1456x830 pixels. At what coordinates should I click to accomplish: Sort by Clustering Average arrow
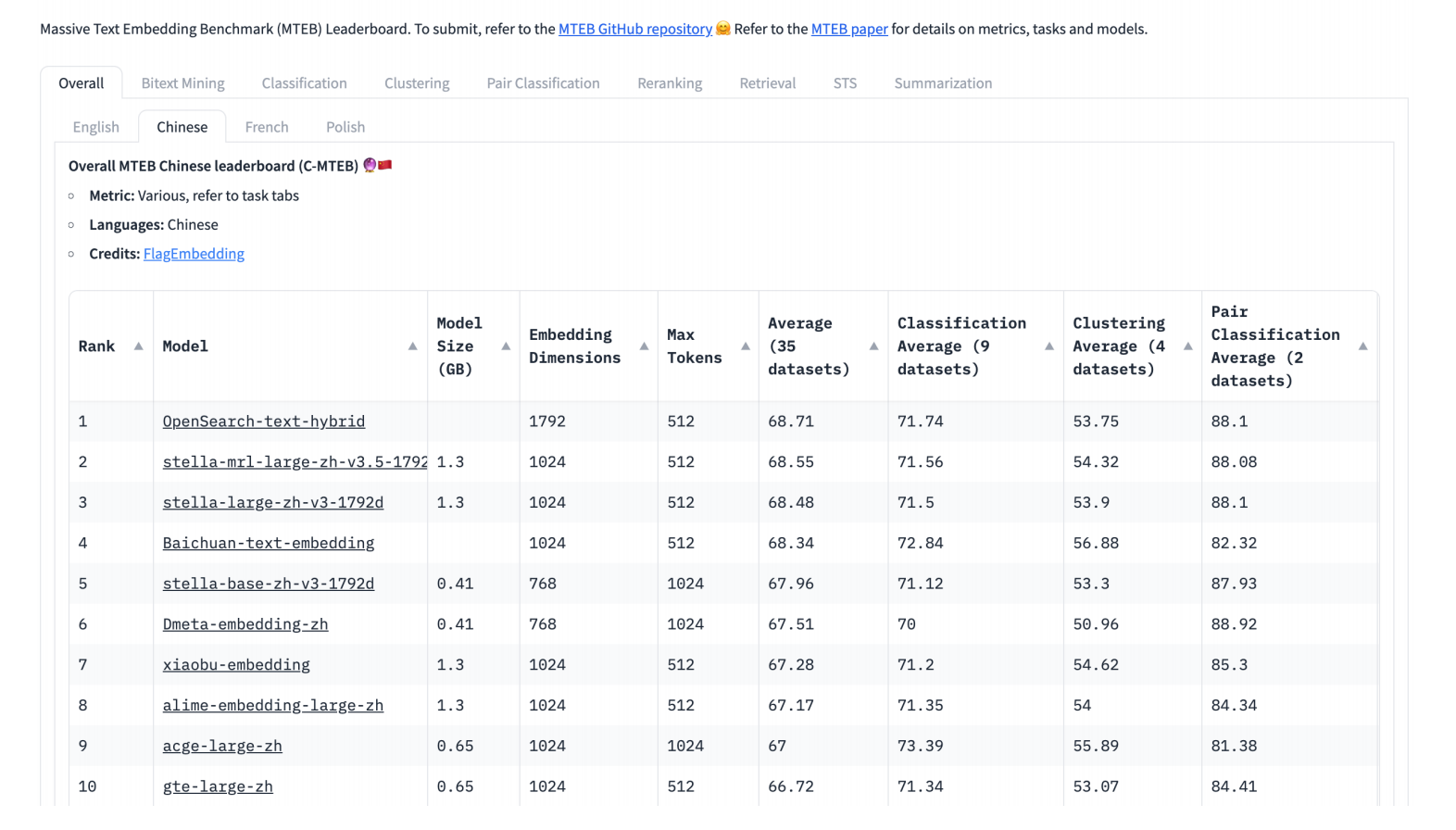1187,346
